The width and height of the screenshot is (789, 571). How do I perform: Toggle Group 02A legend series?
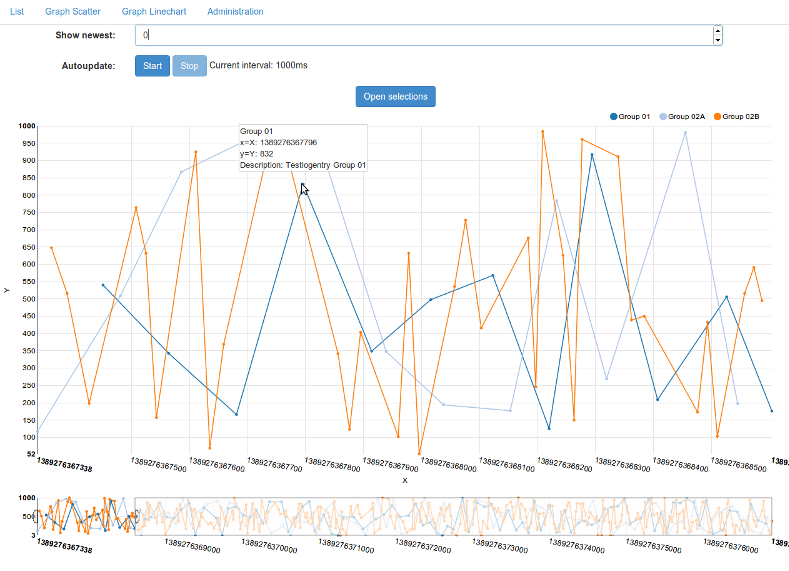682,117
